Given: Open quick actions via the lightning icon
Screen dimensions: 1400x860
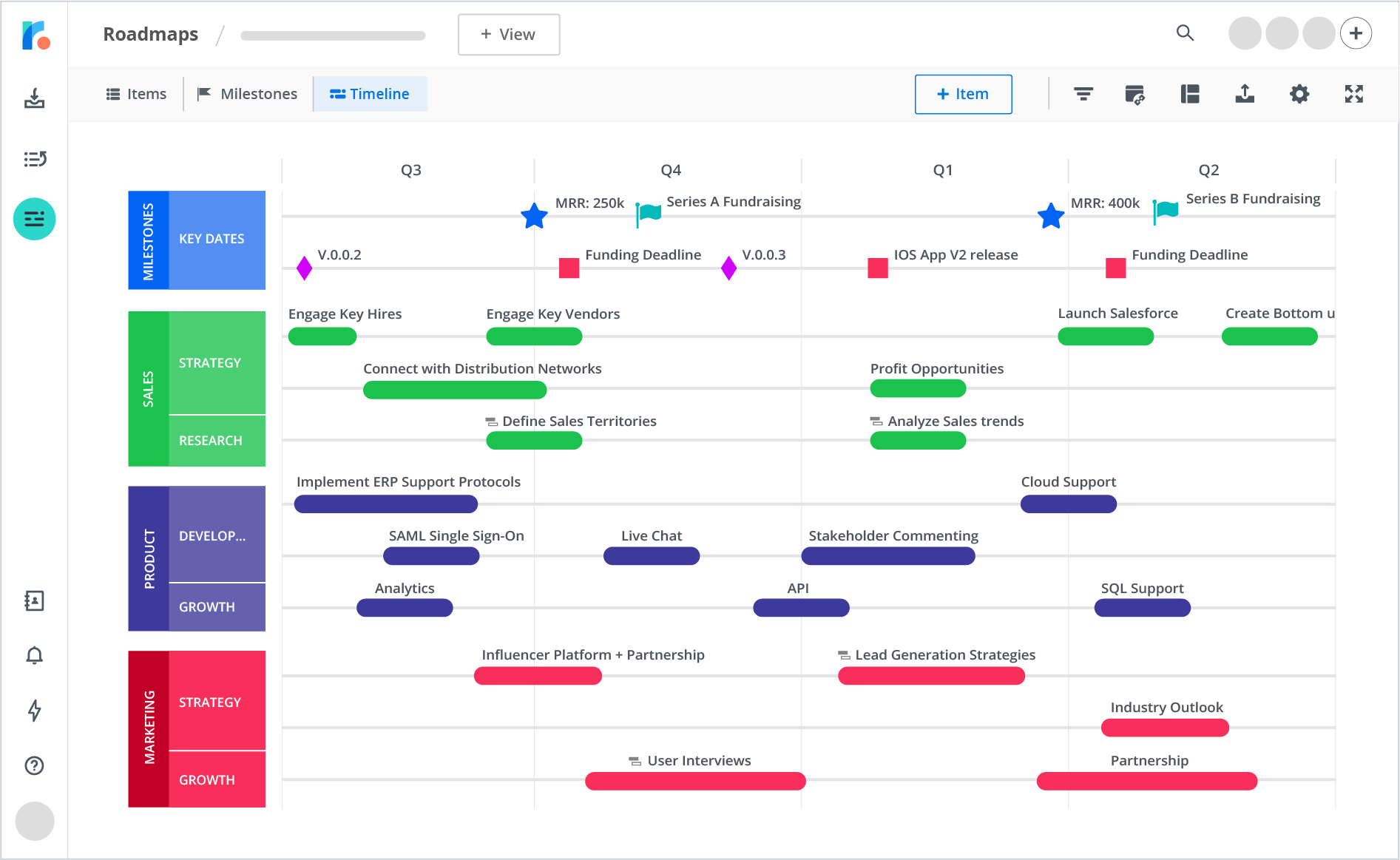Looking at the screenshot, I should point(34,711).
